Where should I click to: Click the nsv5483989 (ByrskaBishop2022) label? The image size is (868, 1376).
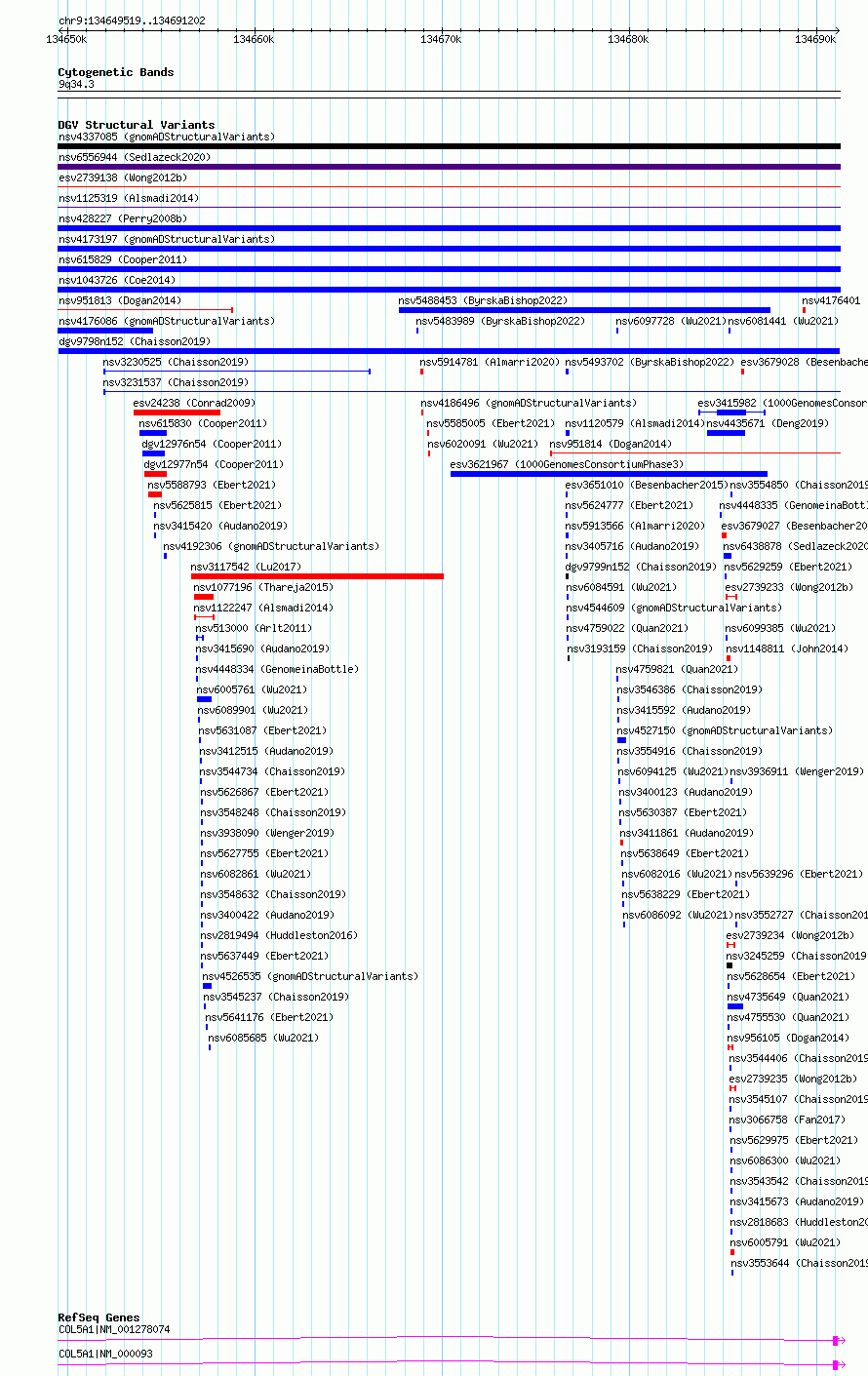[x=500, y=321]
